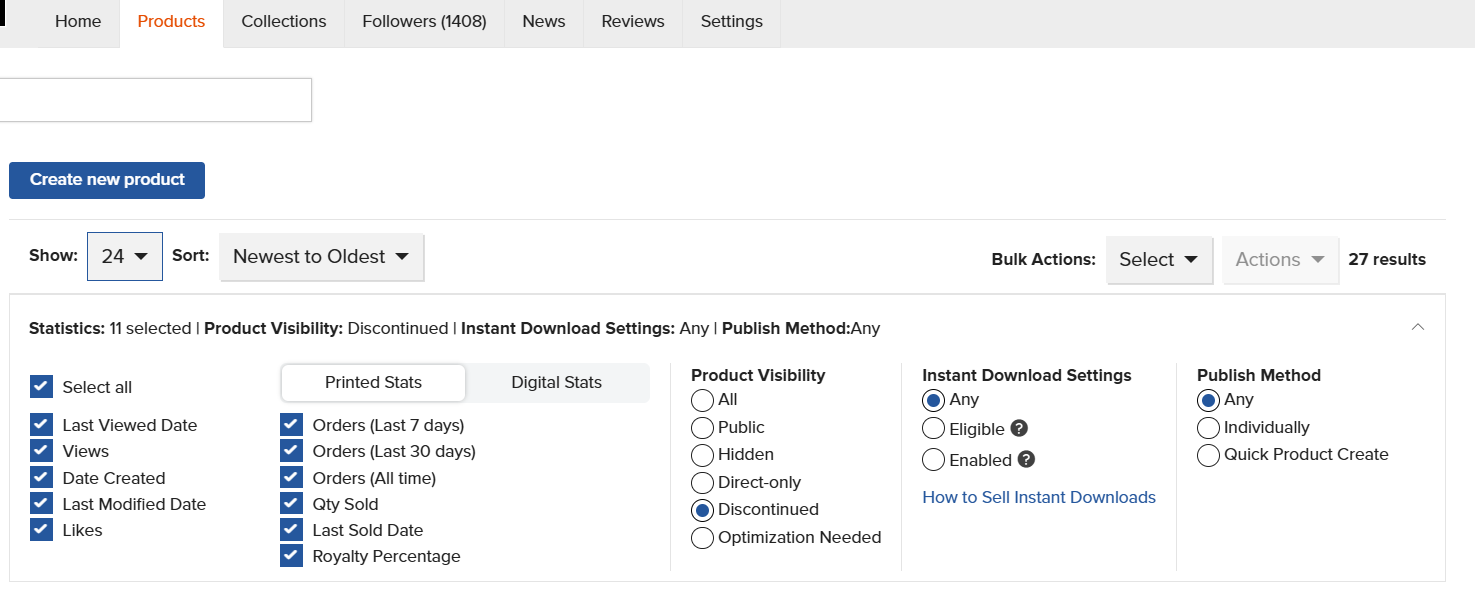The image size is (1475, 591).
Task: Uncheck Last Modified Date checkbox
Action: 41,504
